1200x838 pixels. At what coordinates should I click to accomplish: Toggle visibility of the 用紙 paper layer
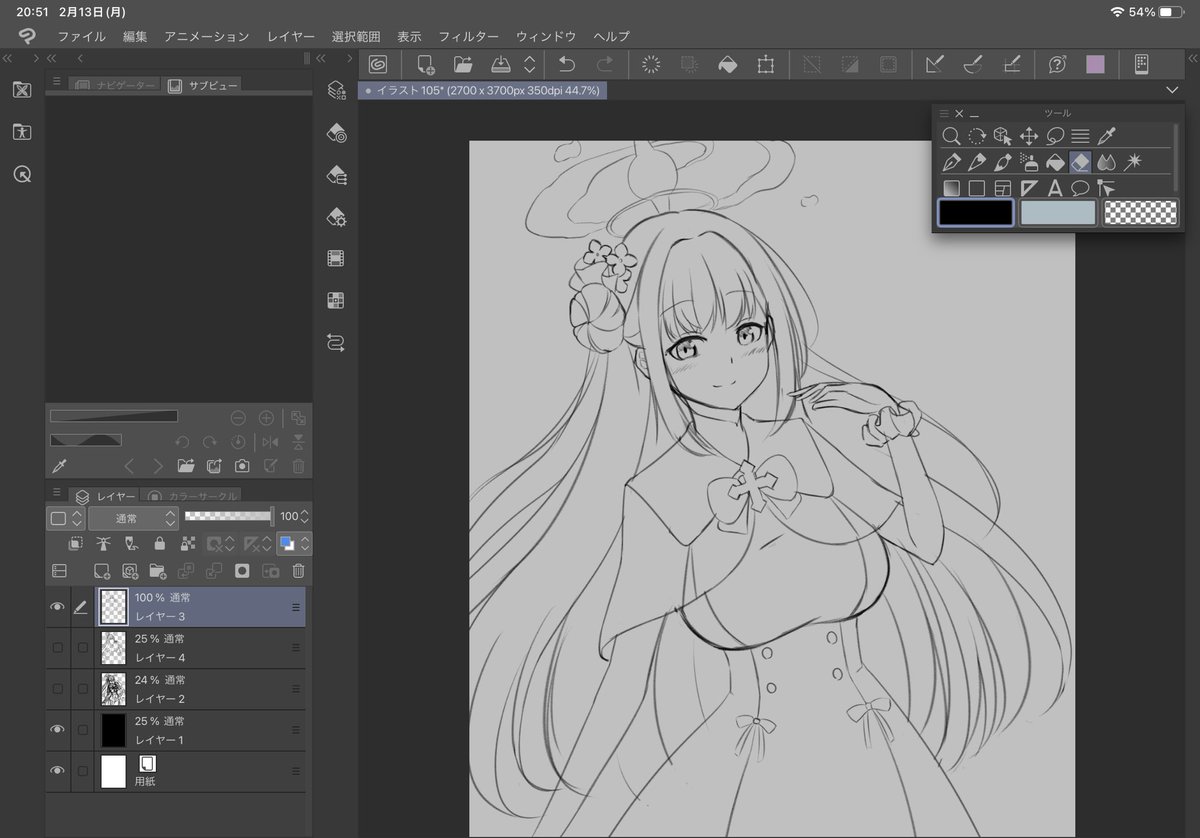pos(57,771)
